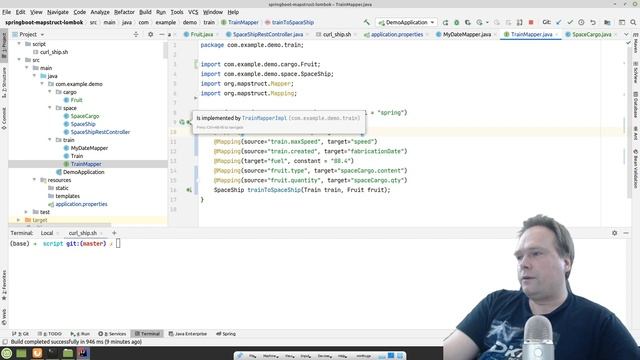Viewport: 640px width, 360px height.
Task: Open the Navigate menu
Action: click(58, 12)
